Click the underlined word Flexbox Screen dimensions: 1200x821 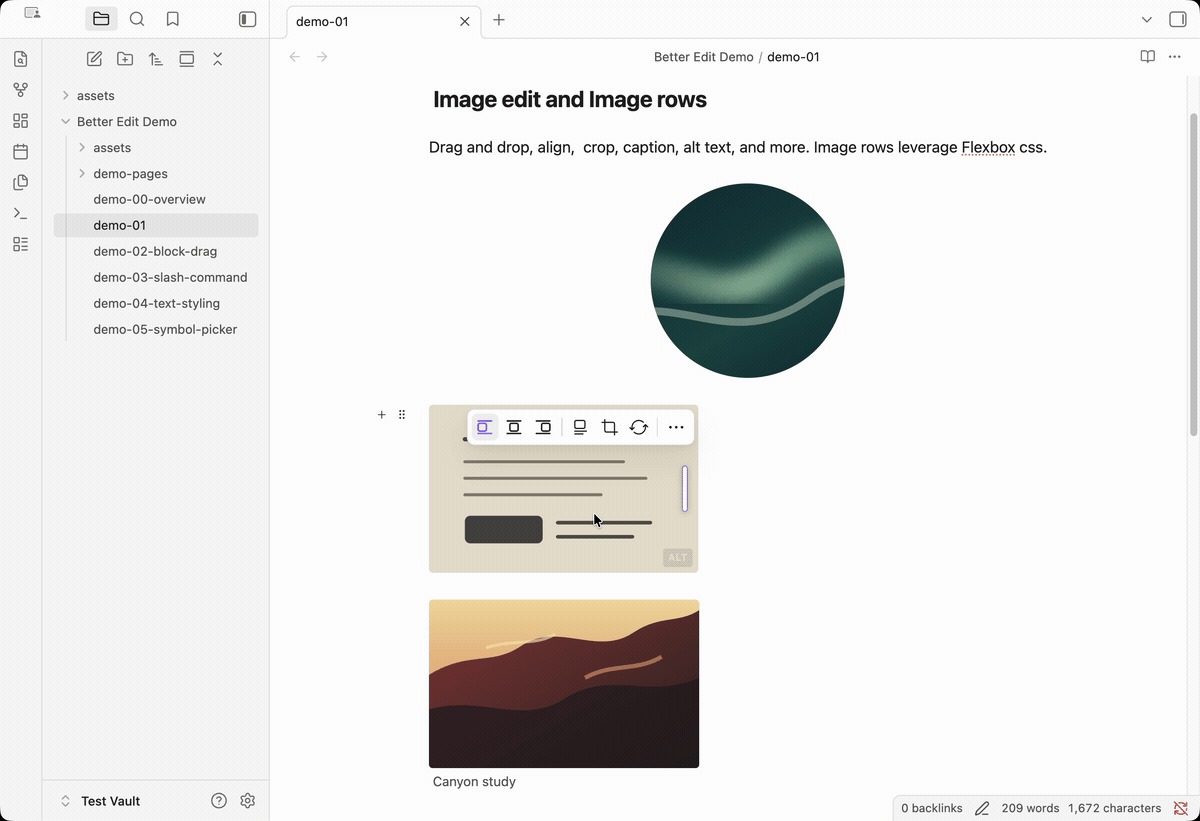(x=988, y=147)
